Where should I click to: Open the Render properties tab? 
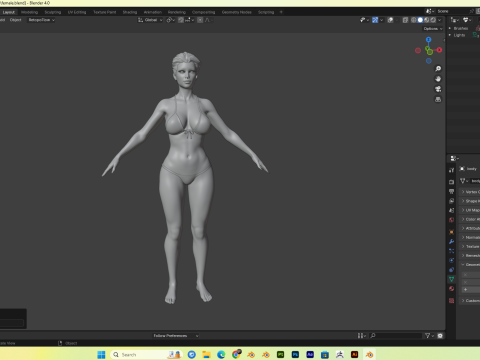[x=451, y=182]
